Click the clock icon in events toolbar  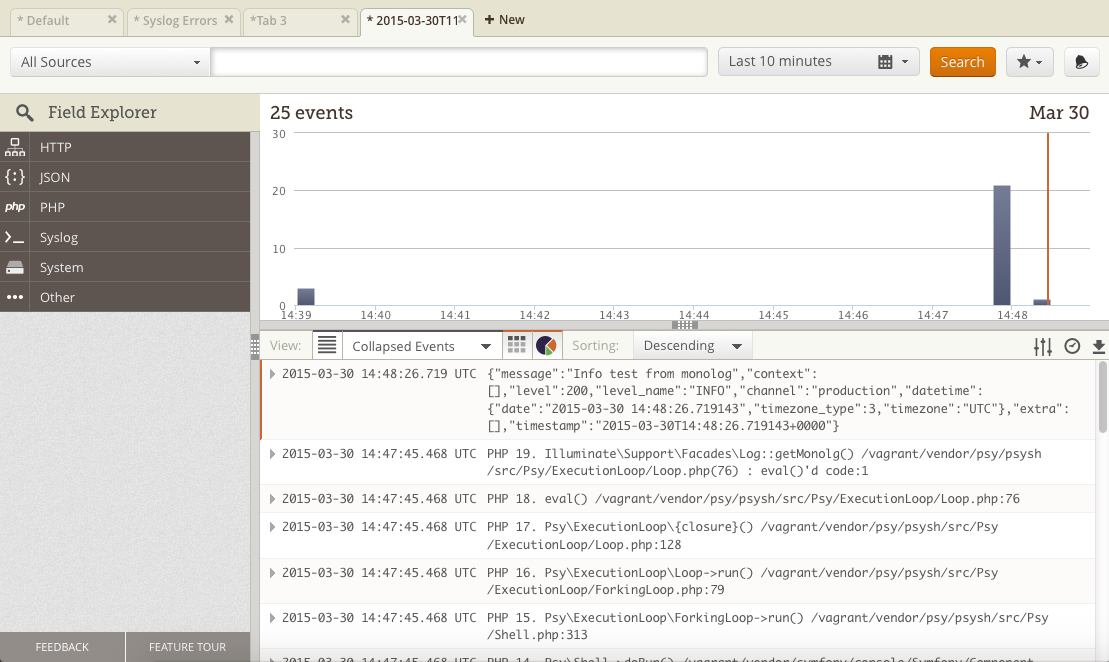point(1072,346)
